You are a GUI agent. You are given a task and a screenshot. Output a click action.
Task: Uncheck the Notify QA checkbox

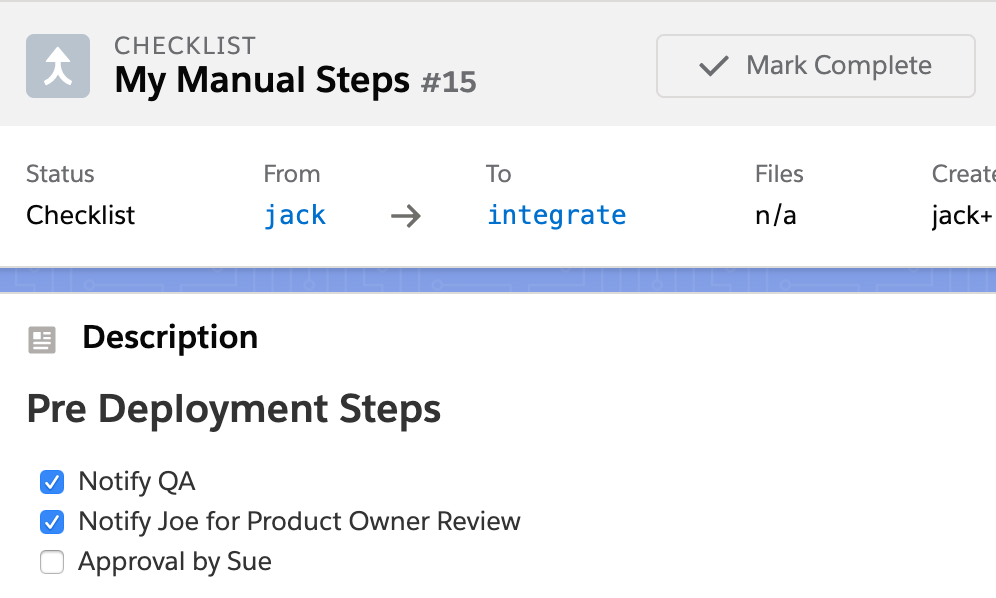point(51,482)
